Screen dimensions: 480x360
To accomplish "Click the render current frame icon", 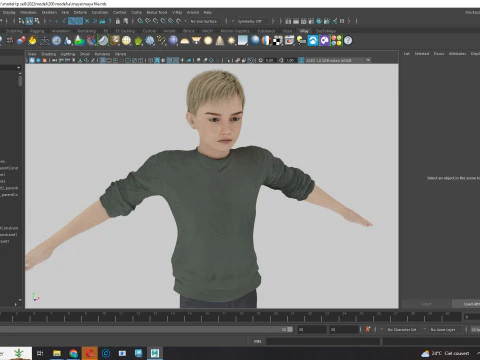I will coord(296,21).
